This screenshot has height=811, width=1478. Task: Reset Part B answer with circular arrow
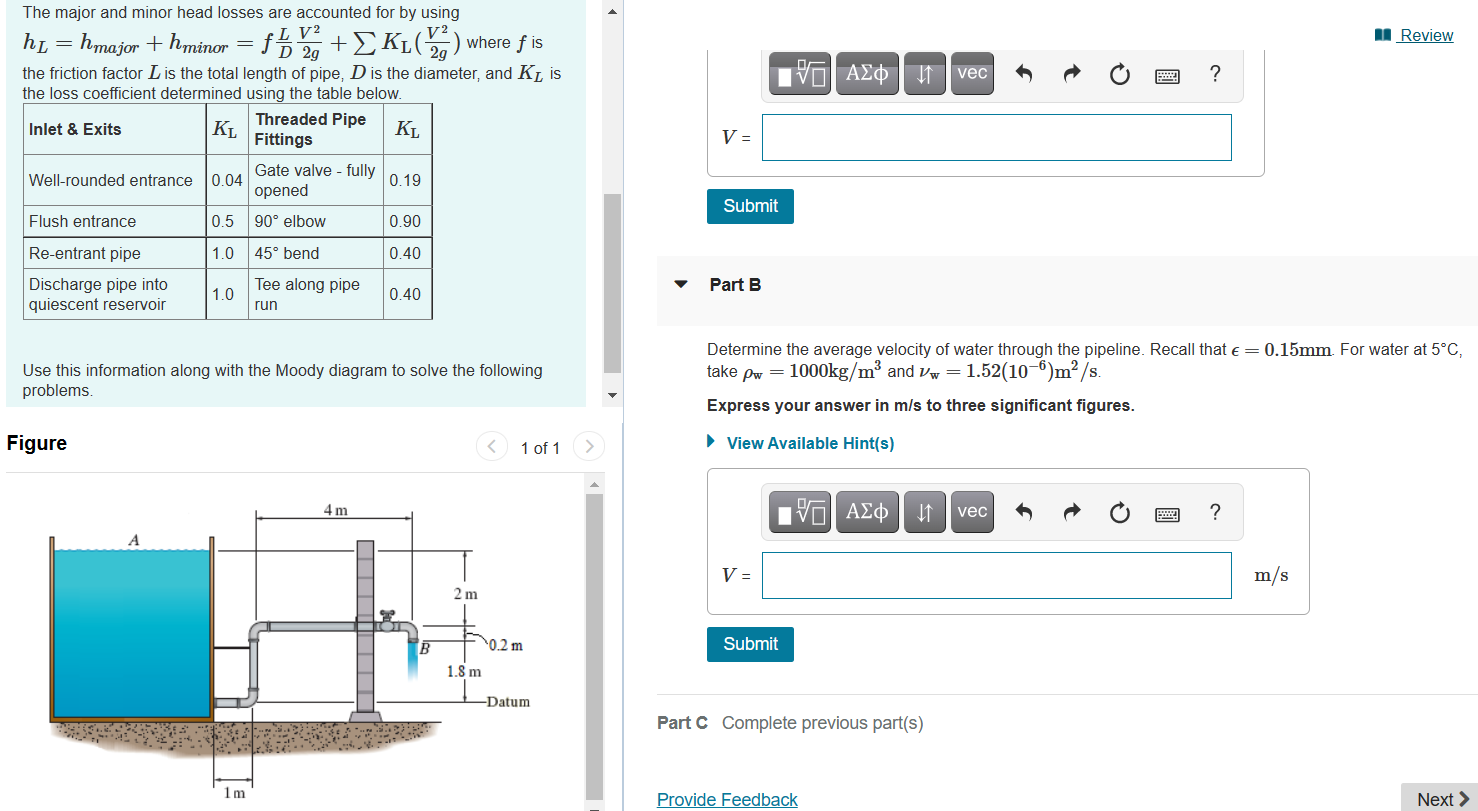point(1119,512)
